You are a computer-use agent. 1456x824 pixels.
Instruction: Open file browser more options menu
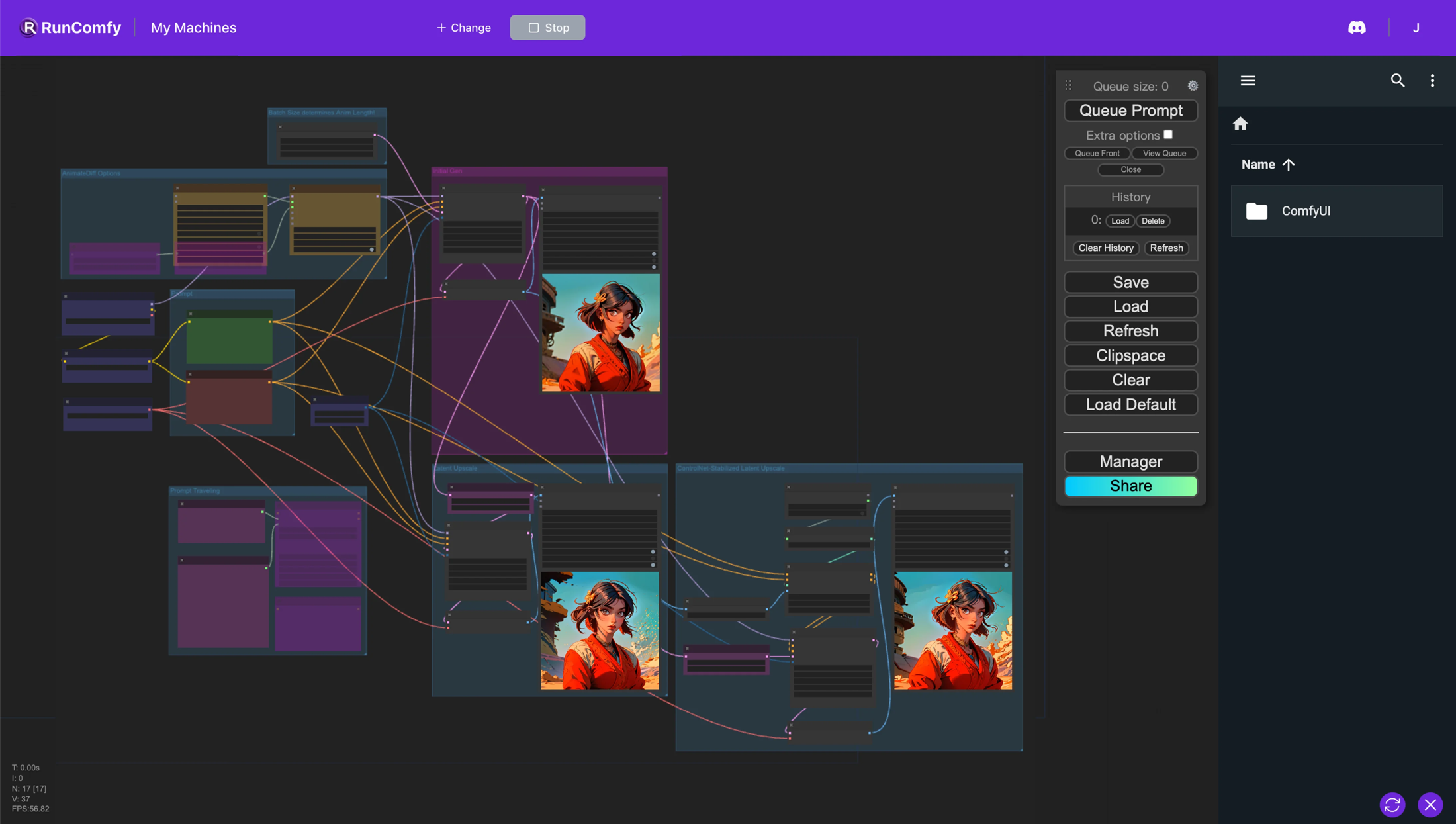coord(1432,80)
